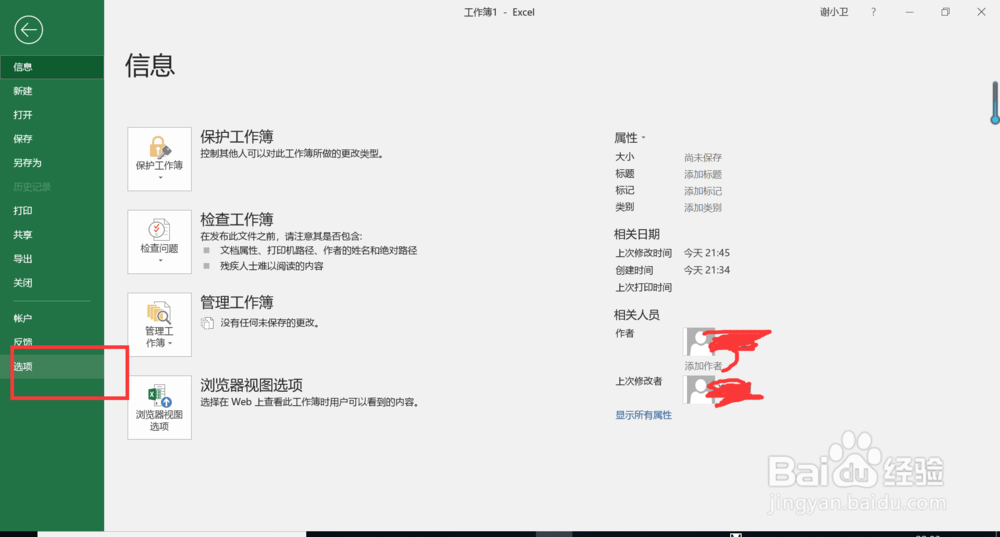Close the Excel window
The width and height of the screenshot is (1000, 537).
tap(981, 12)
